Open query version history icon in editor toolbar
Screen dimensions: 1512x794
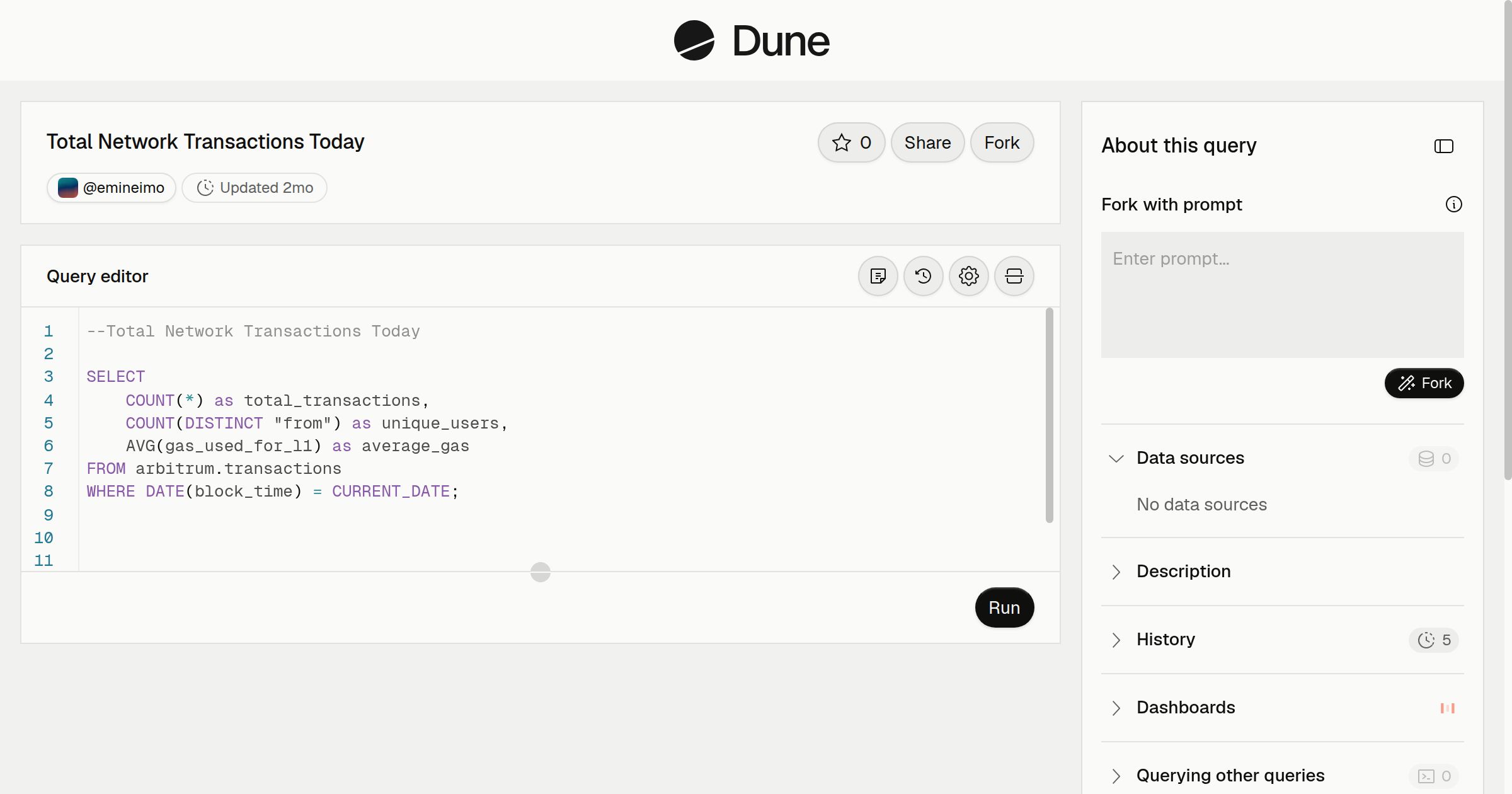click(924, 276)
